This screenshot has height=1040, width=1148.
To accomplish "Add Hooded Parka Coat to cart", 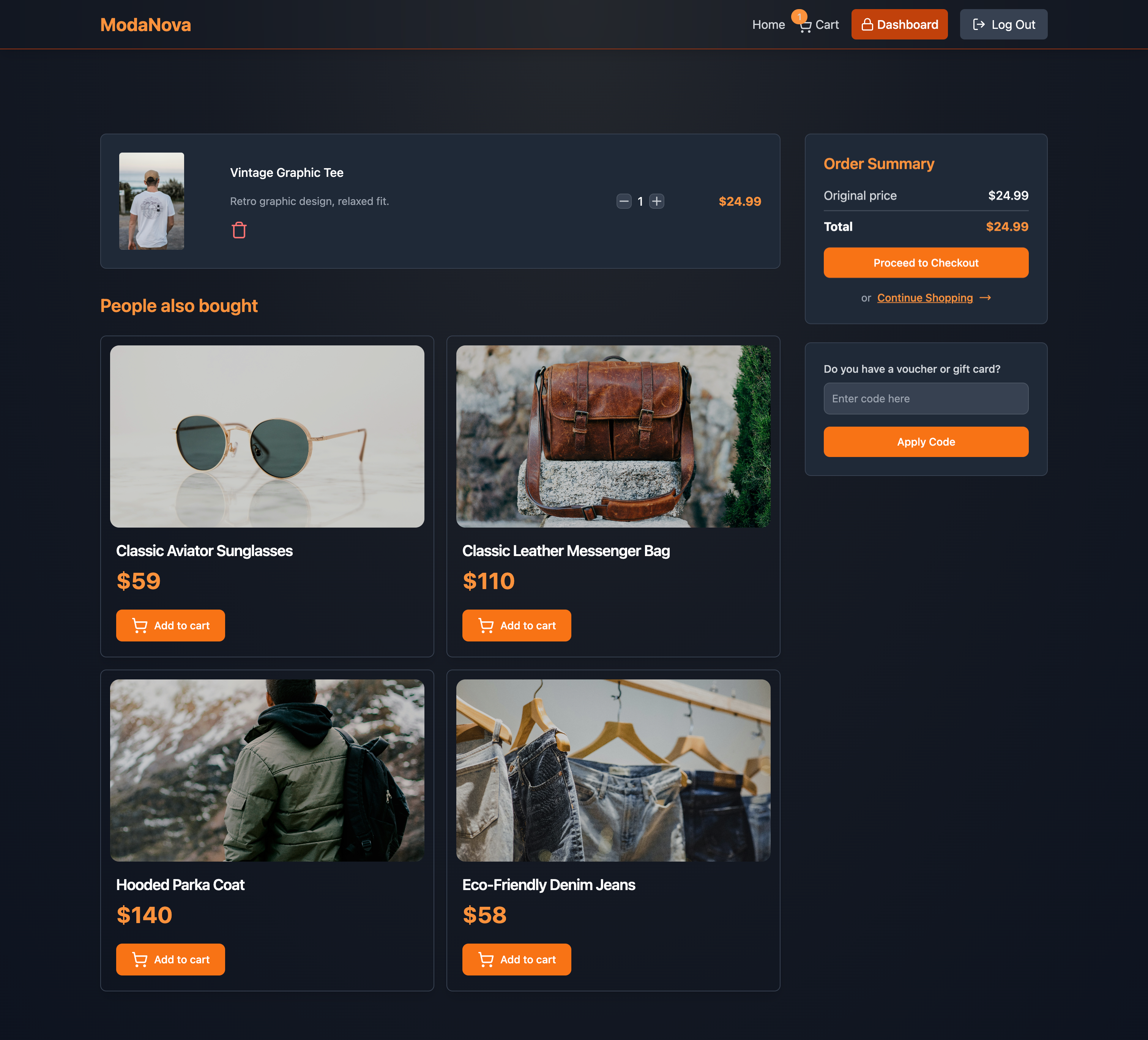I will tap(171, 960).
